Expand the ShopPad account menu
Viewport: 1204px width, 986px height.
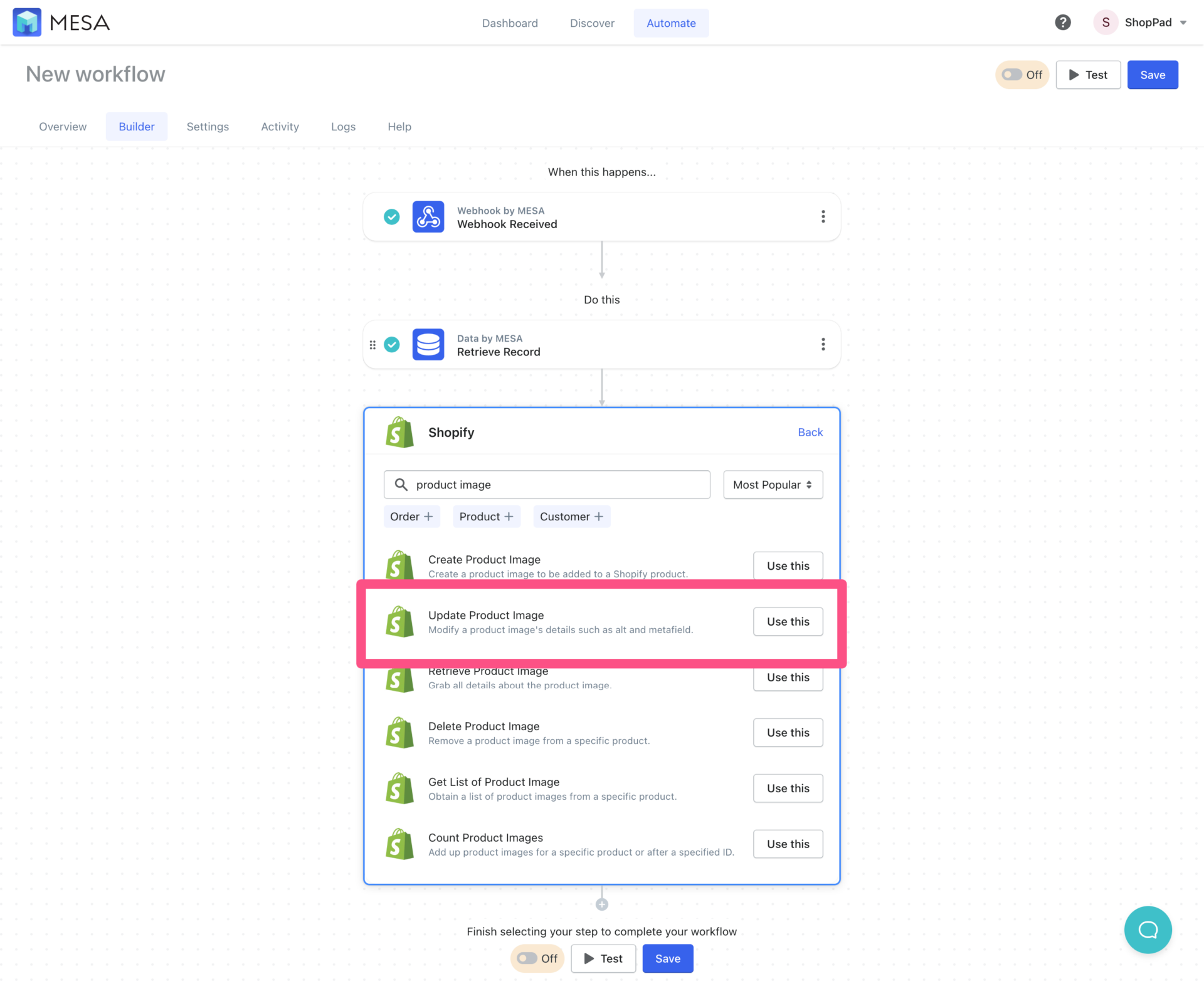coord(1148,23)
